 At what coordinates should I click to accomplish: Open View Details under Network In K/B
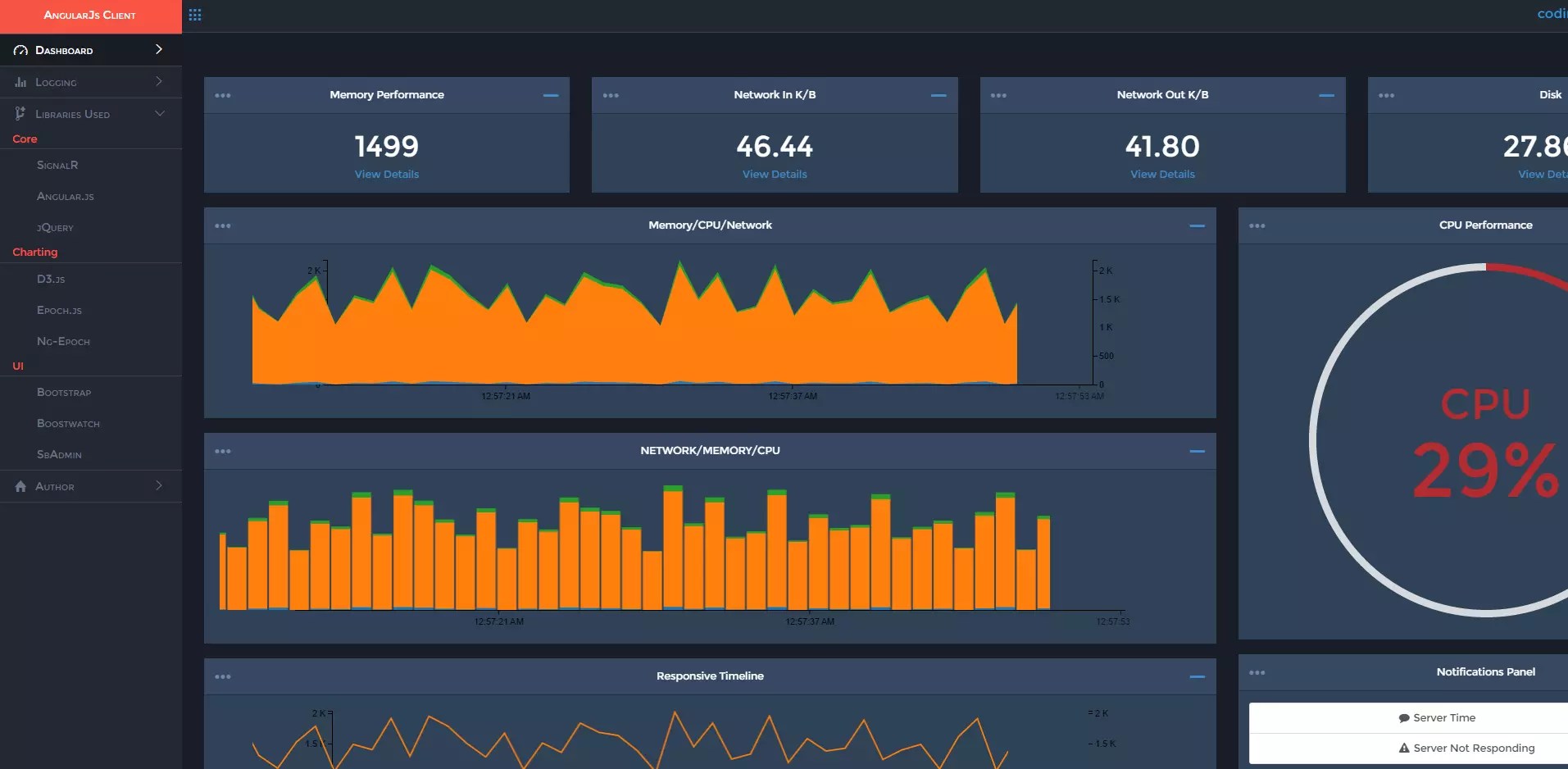774,174
